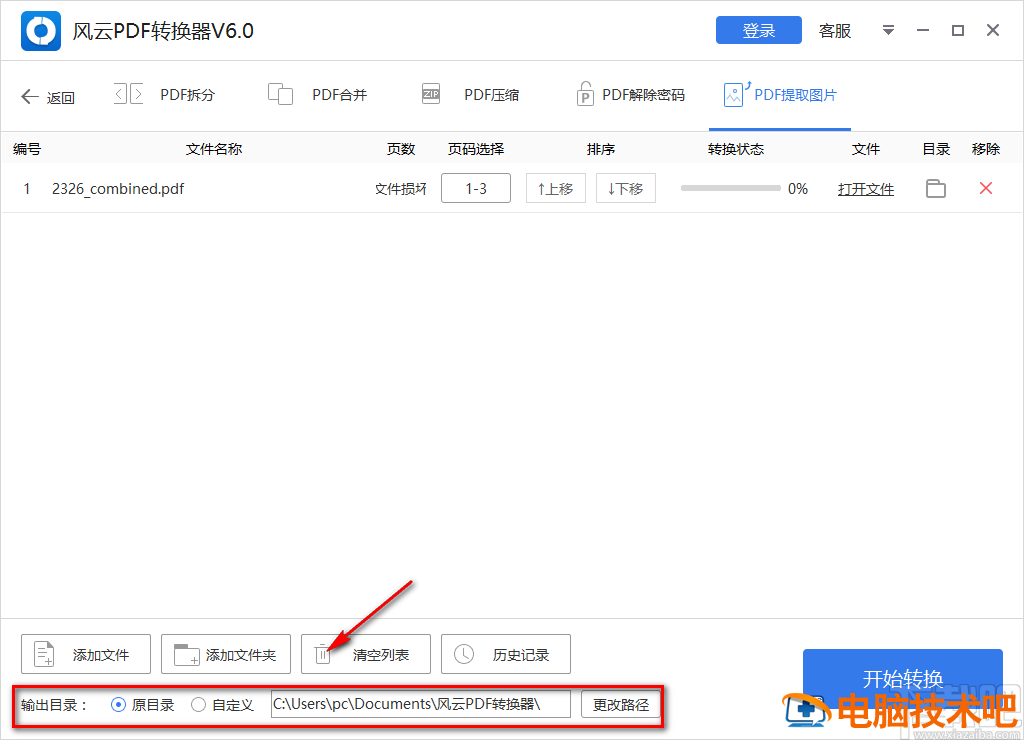
Task: Close the 风云PDF转换器 window
Action: click(993, 30)
